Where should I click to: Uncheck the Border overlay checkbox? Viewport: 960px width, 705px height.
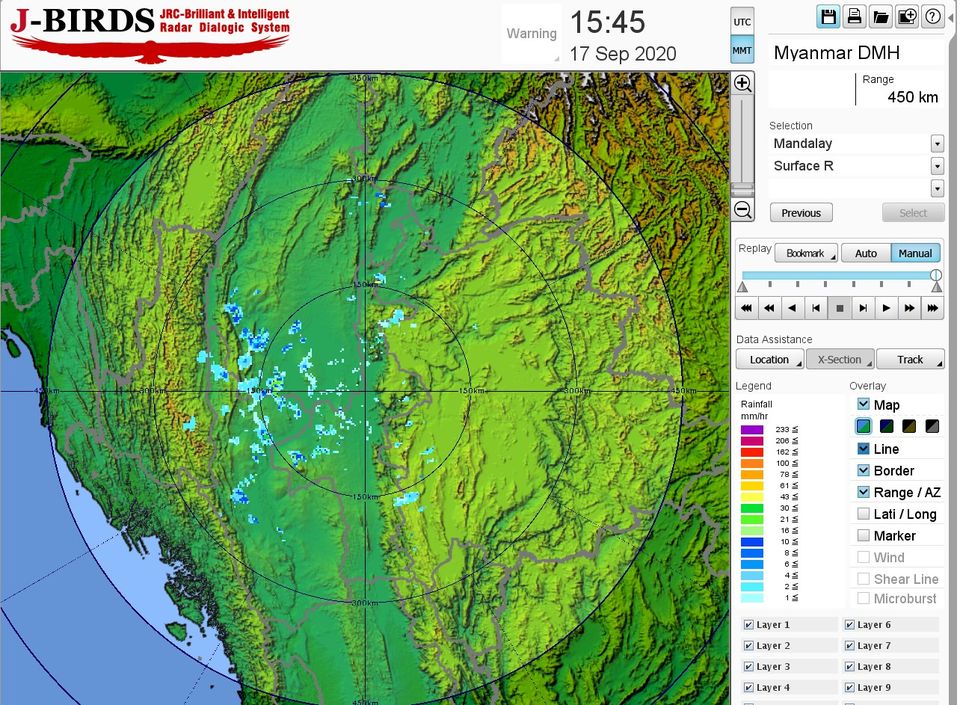(863, 470)
